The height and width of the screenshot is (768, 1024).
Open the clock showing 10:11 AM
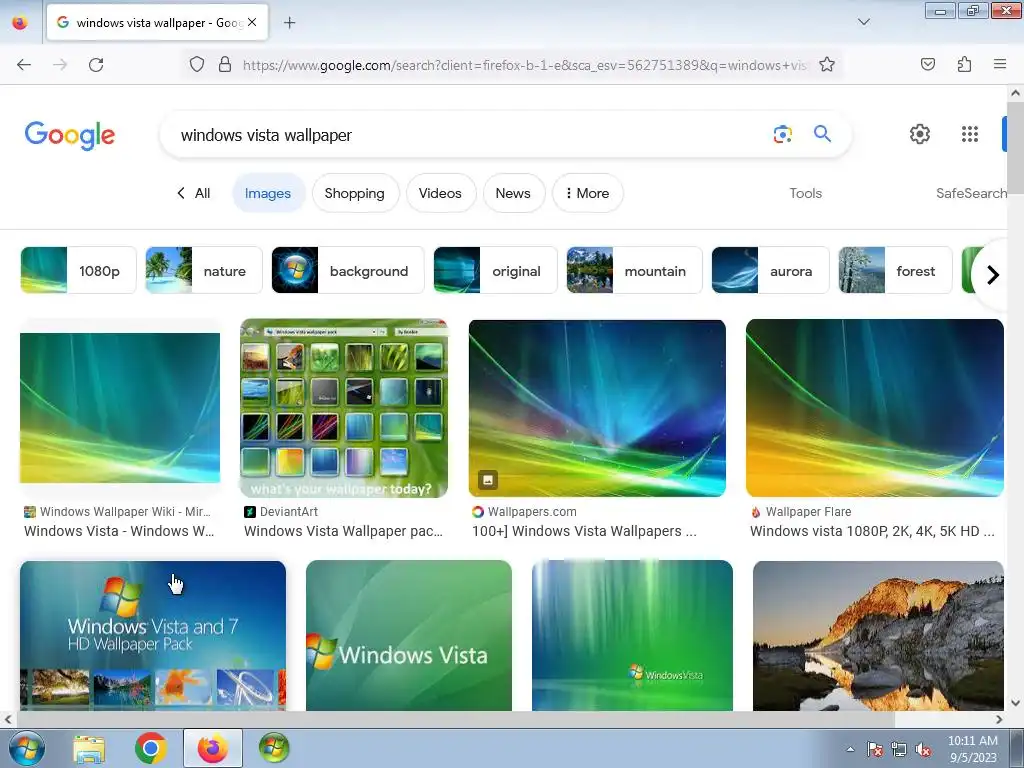[x=972, y=748]
